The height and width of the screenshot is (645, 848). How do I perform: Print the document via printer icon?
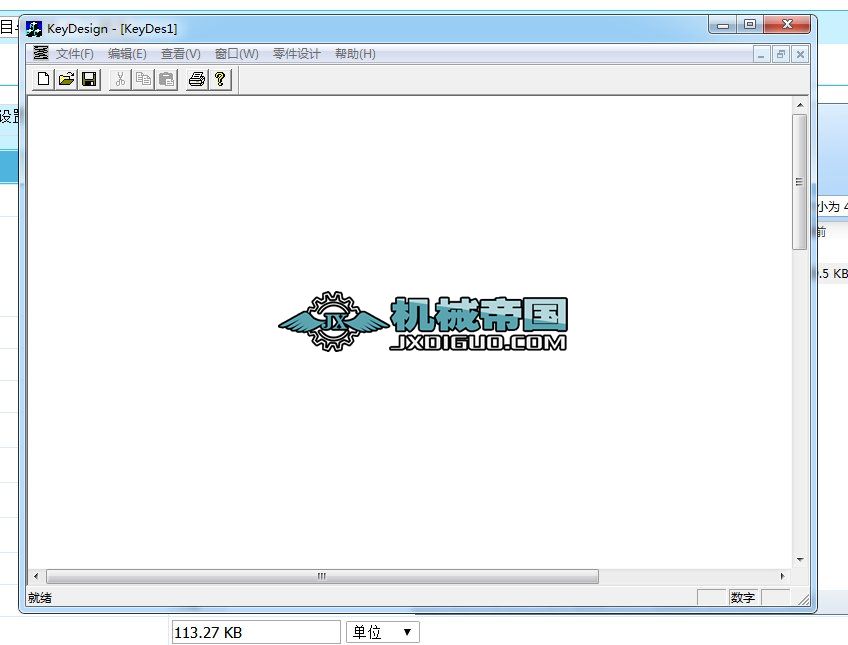coord(197,79)
